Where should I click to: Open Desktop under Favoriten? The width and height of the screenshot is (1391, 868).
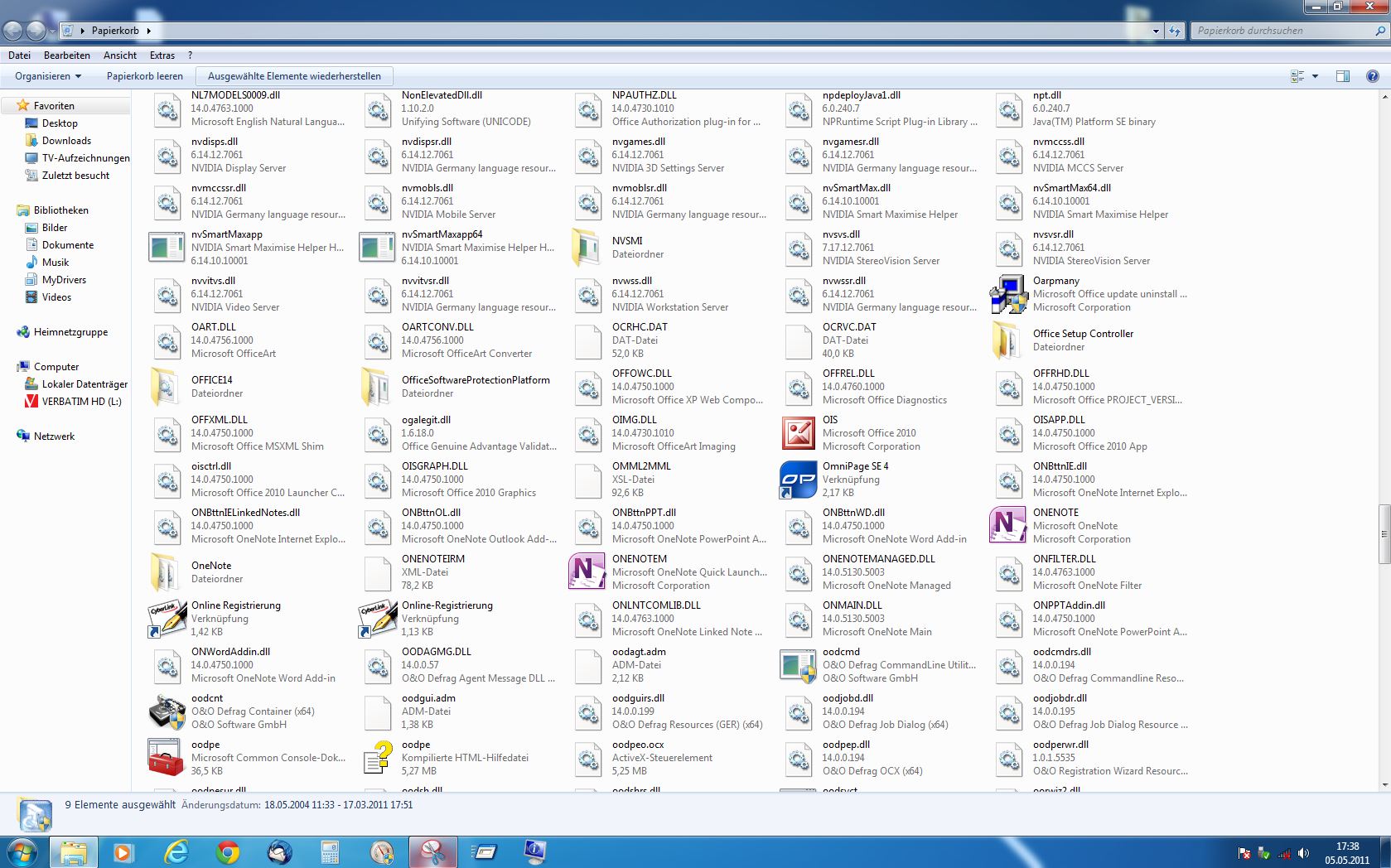(x=60, y=123)
